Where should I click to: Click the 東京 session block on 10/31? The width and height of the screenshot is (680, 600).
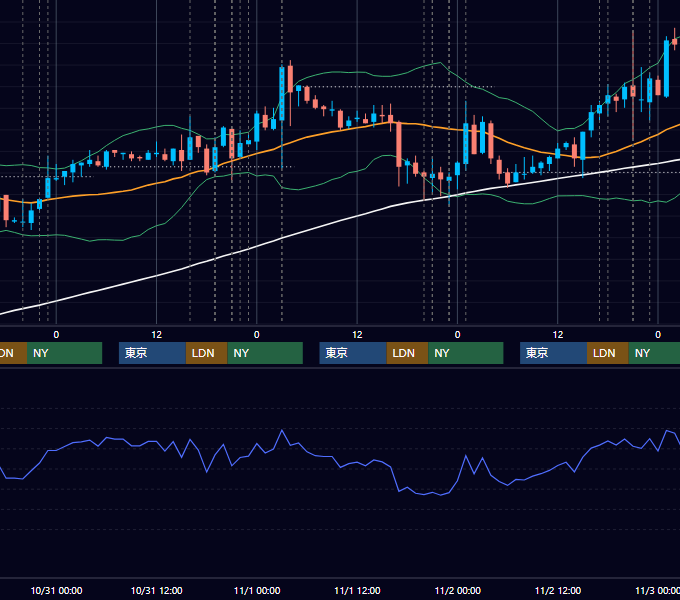(152, 353)
